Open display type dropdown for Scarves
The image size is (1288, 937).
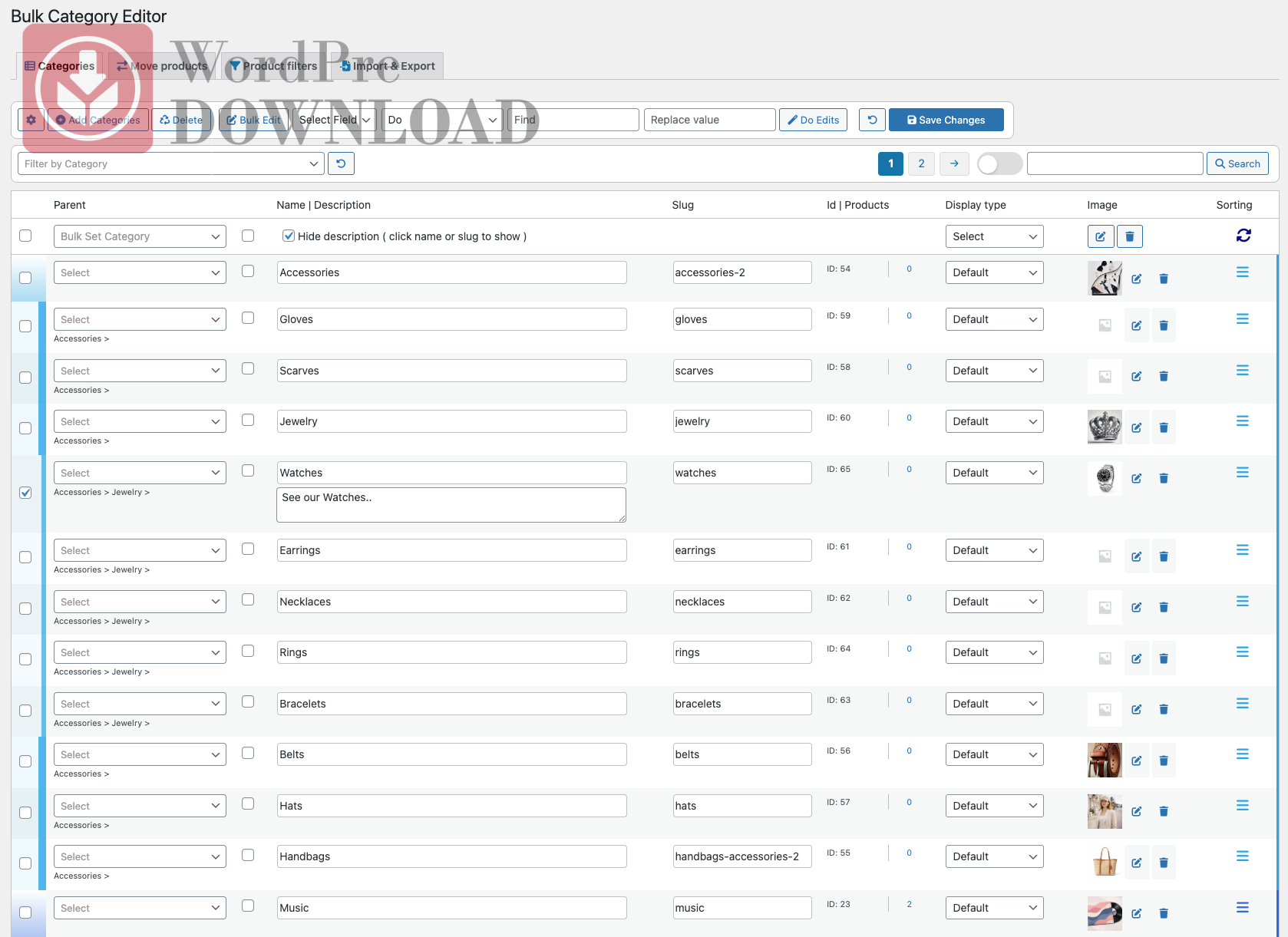[994, 371]
